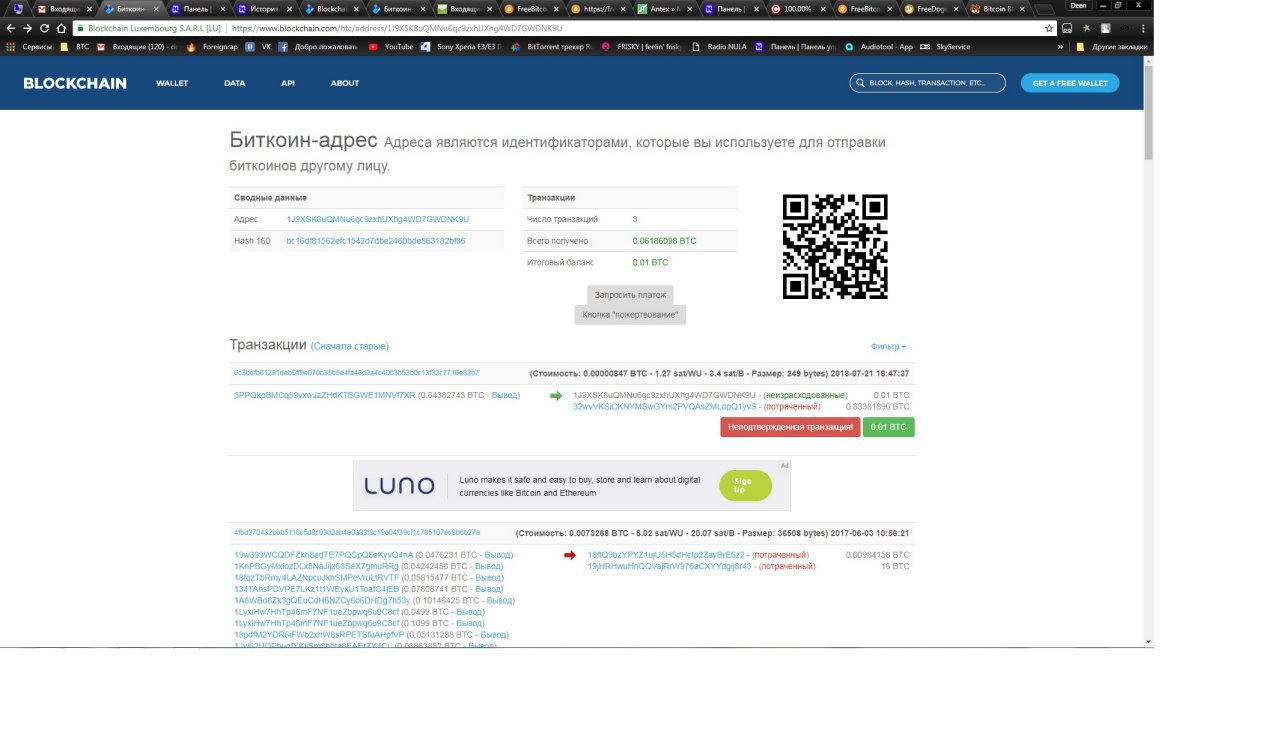Switch to the Antex browser tab

665,8
